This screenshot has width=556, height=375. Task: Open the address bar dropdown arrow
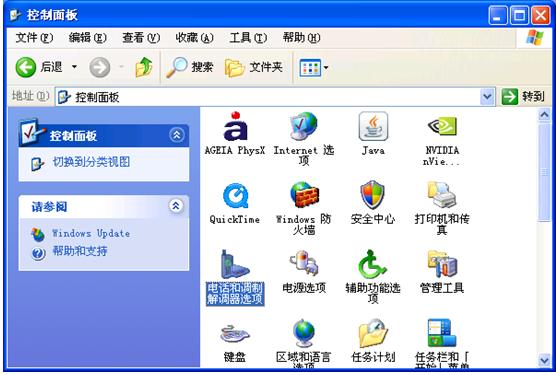pyautogui.click(x=488, y=96)
